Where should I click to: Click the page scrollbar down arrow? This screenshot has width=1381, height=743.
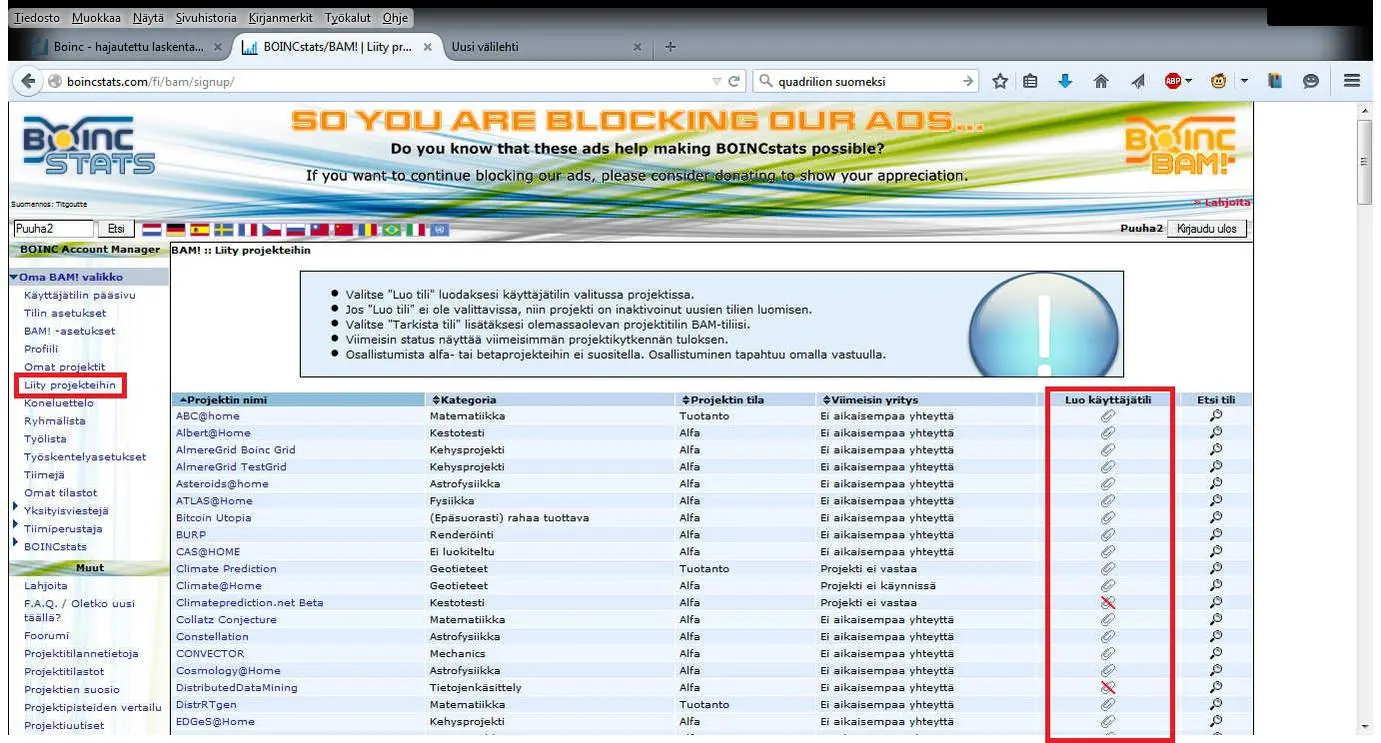click(1365, 727)
